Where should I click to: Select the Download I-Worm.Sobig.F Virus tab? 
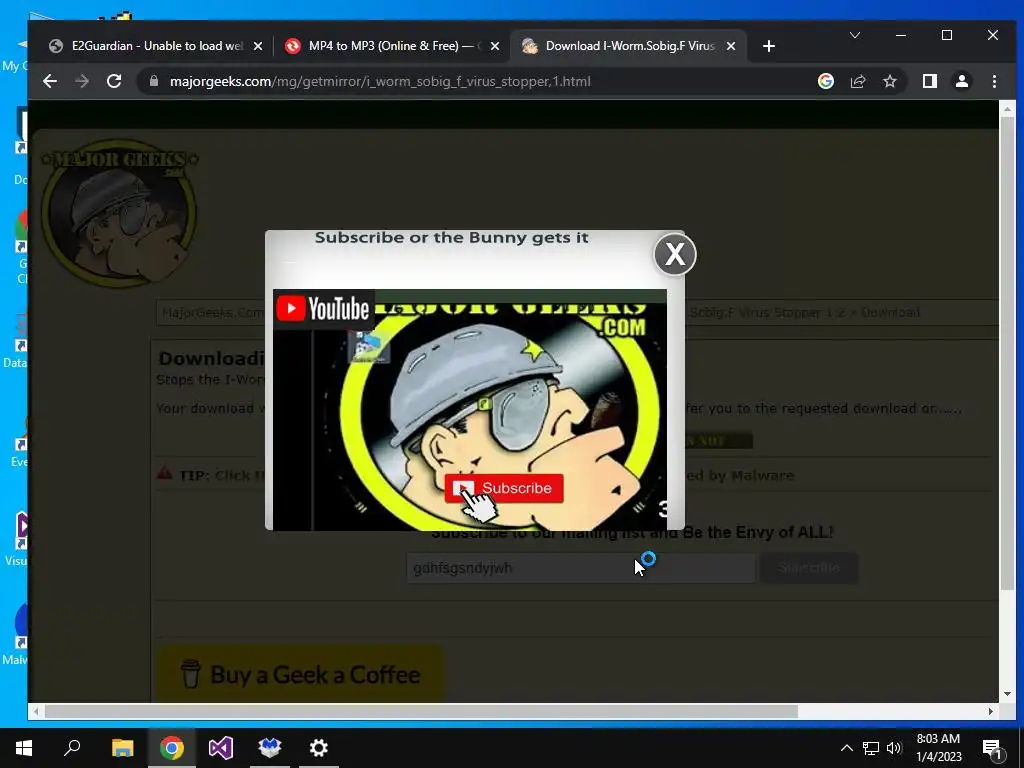point(628,46)
